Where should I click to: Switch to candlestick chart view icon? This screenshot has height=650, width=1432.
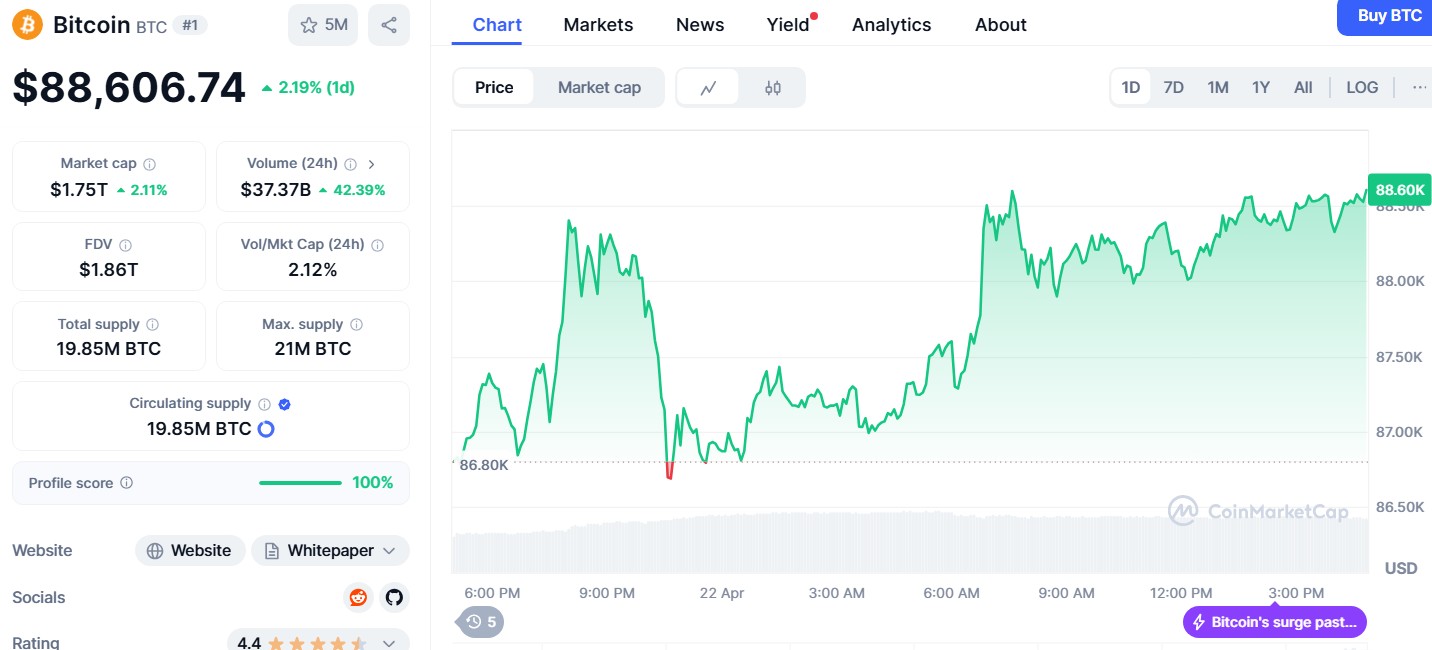tap(772, 88)
